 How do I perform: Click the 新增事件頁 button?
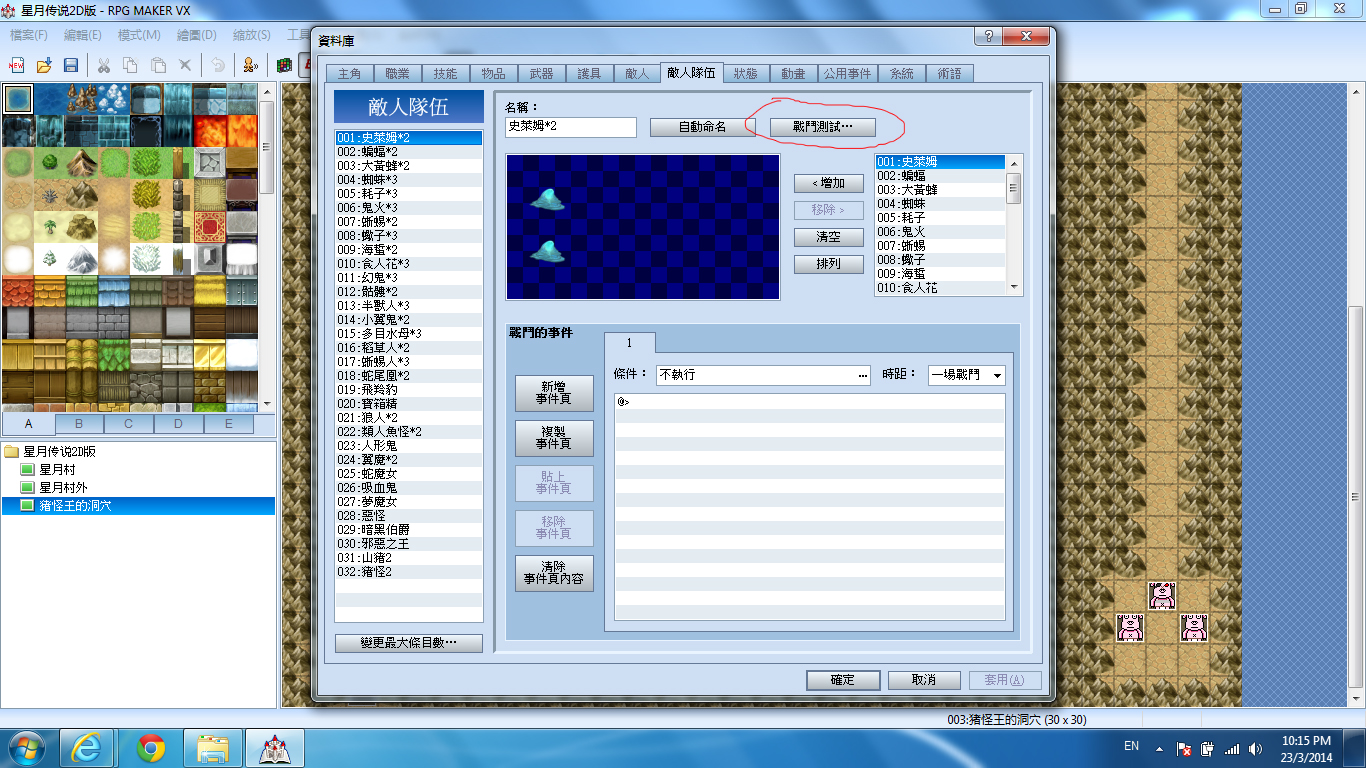(554, 393)
